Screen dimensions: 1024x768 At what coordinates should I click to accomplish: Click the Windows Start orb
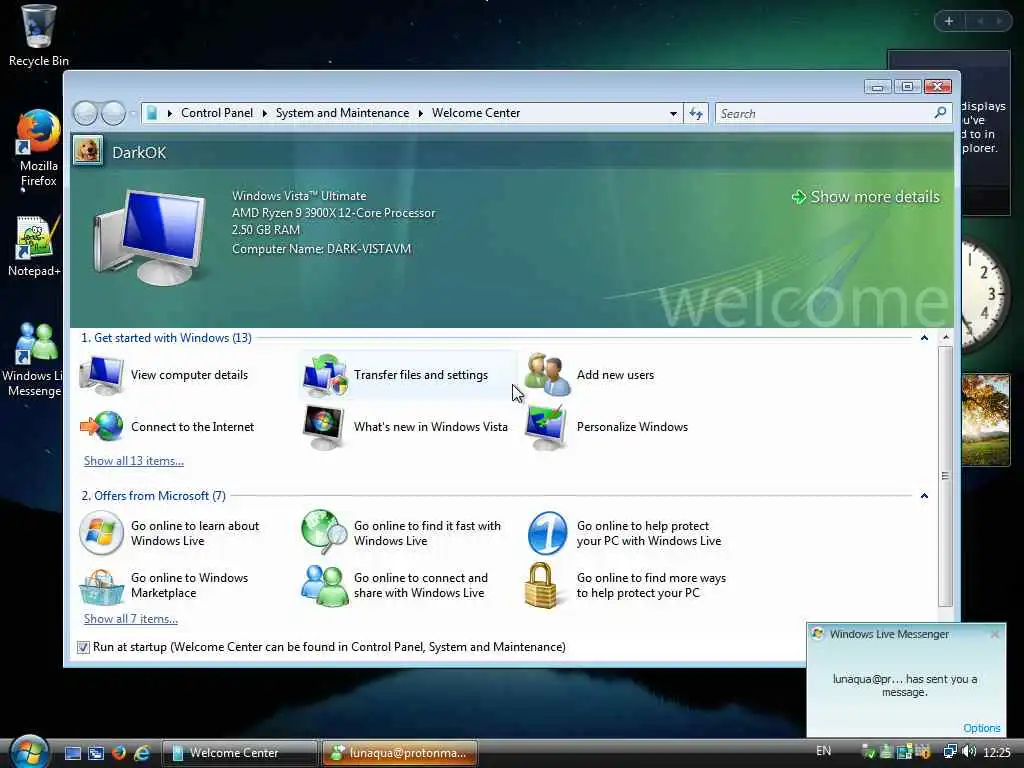pos(29,752)
